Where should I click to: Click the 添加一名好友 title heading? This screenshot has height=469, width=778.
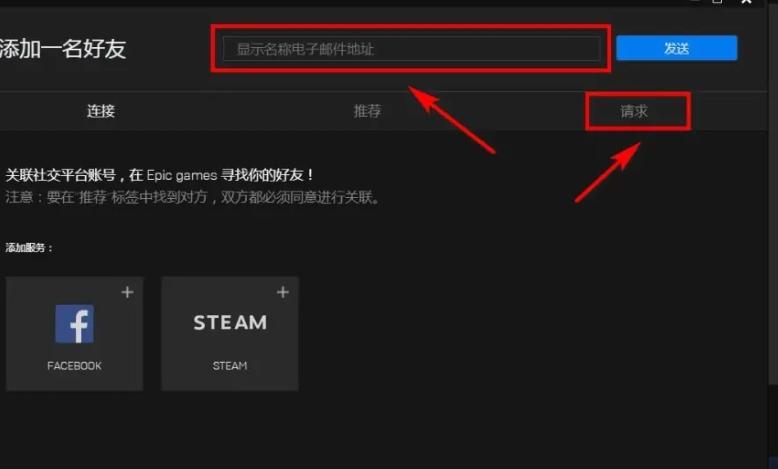click(x=63, y=49)
